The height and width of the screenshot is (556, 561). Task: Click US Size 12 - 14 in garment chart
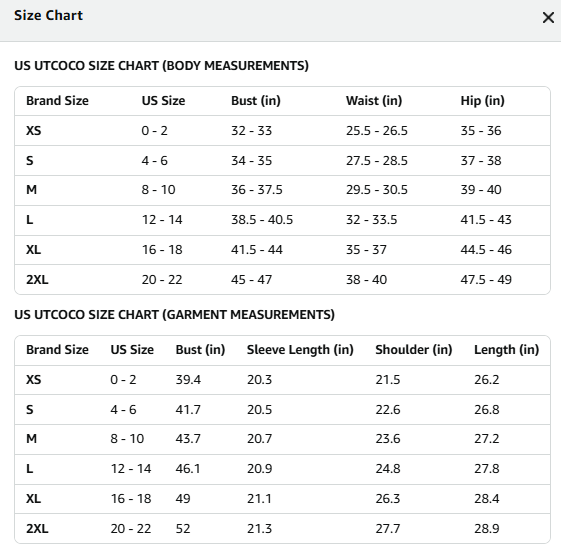click(x=131, y=469)
